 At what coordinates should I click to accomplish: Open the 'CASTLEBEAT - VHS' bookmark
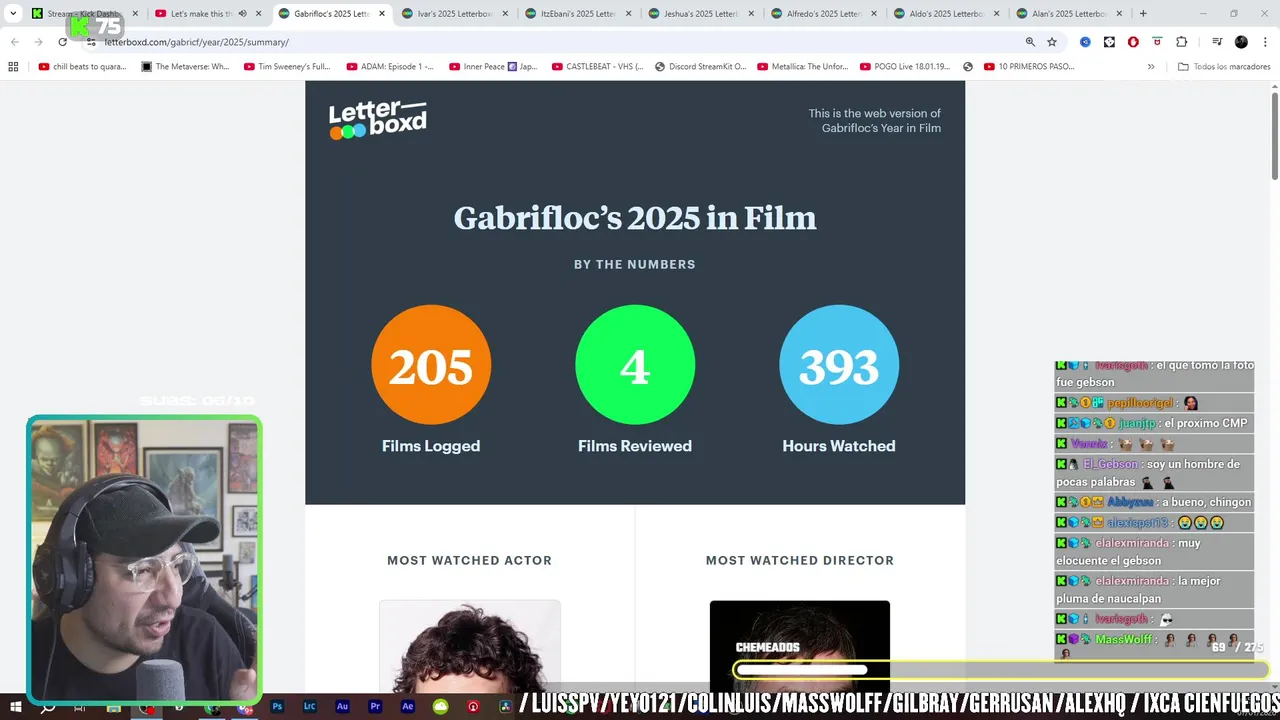(x=596, y=67)
